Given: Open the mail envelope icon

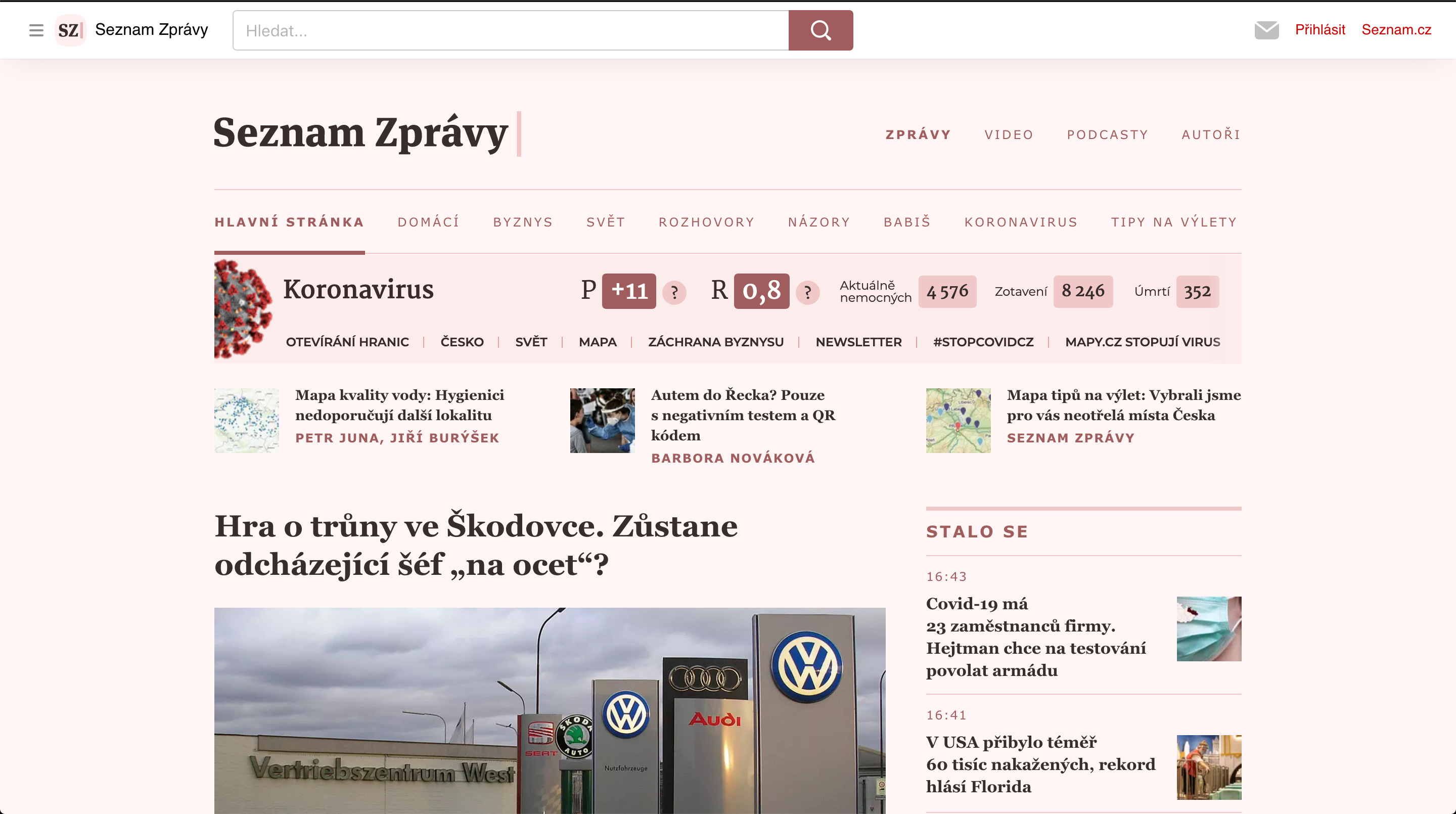Looking at the screenshot, I should pyautogui.click(x=1266, y=30).
